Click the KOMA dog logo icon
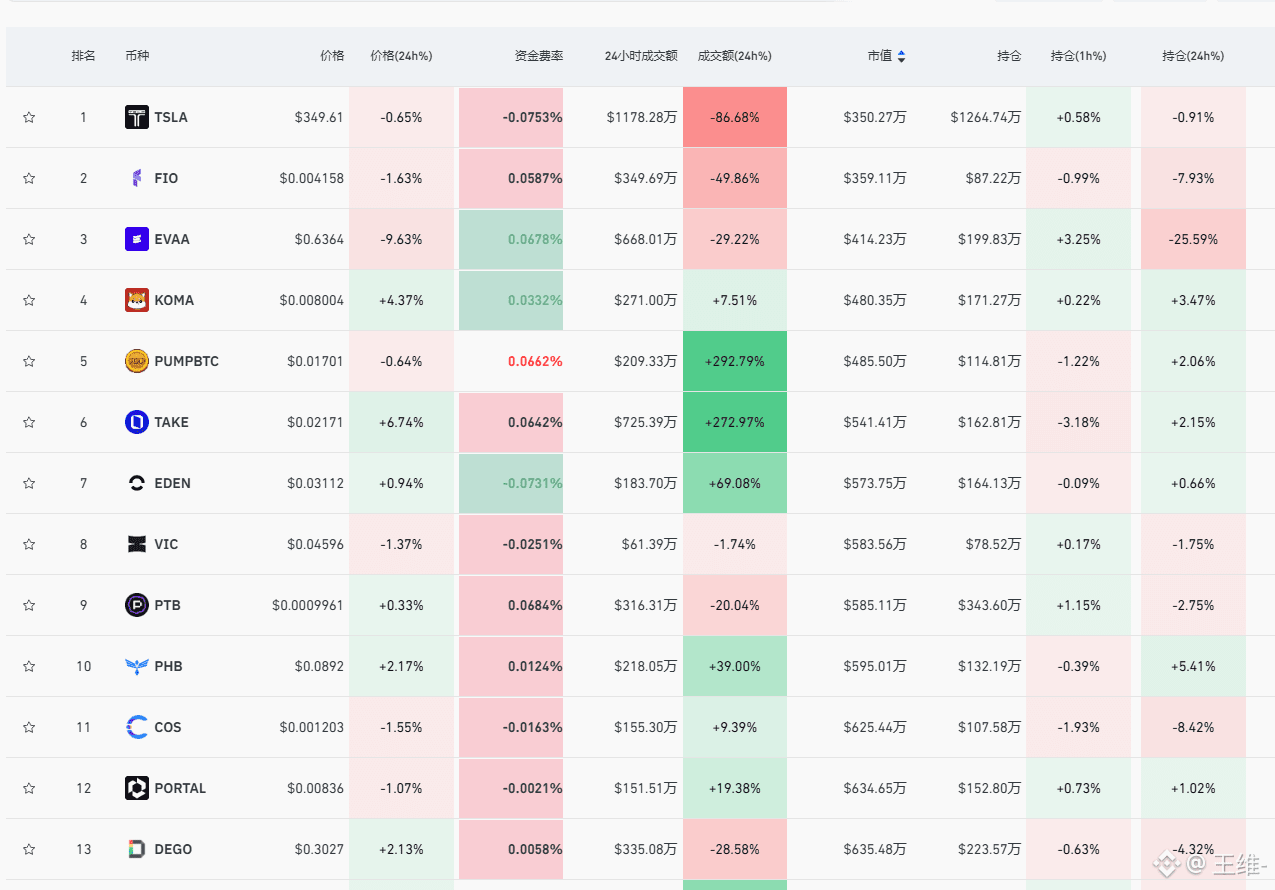 (137, 300)
